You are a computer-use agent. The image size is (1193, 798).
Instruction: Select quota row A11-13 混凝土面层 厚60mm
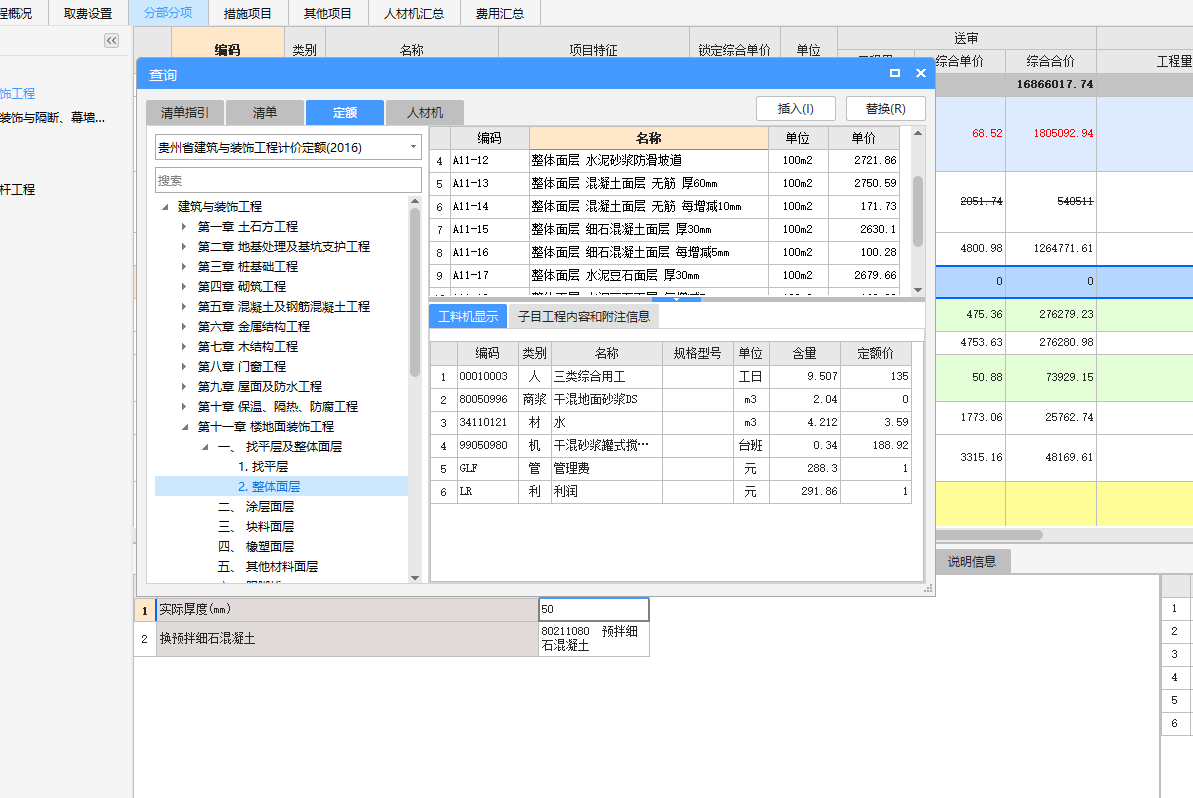(x=664, y=183)
